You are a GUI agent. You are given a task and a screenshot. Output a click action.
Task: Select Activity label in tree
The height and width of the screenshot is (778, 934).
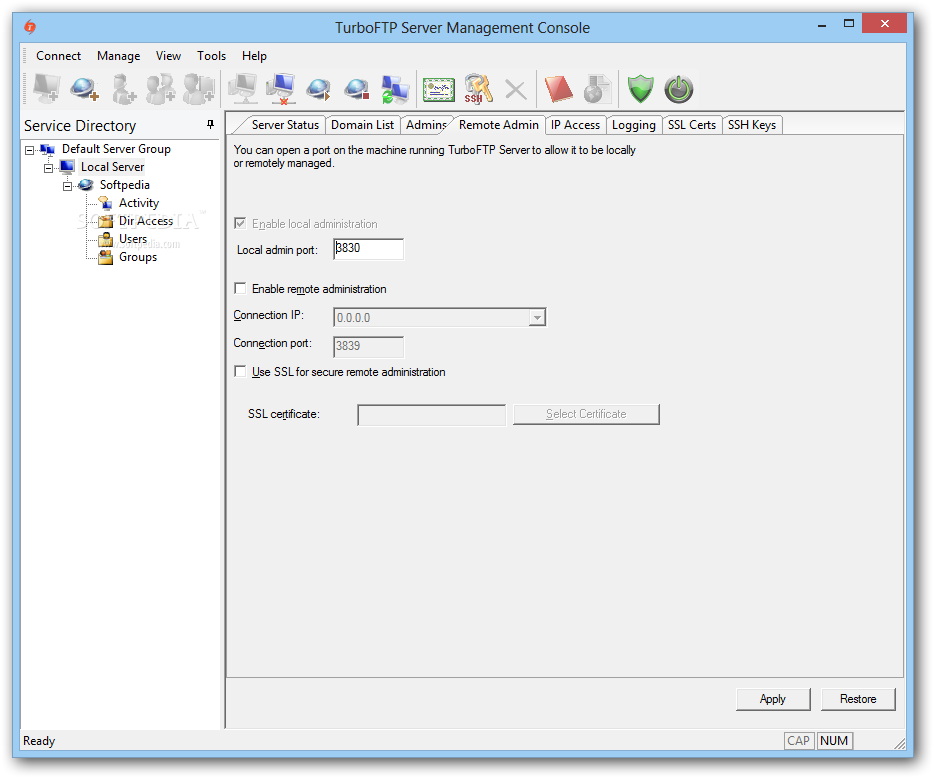coord(139,203)
